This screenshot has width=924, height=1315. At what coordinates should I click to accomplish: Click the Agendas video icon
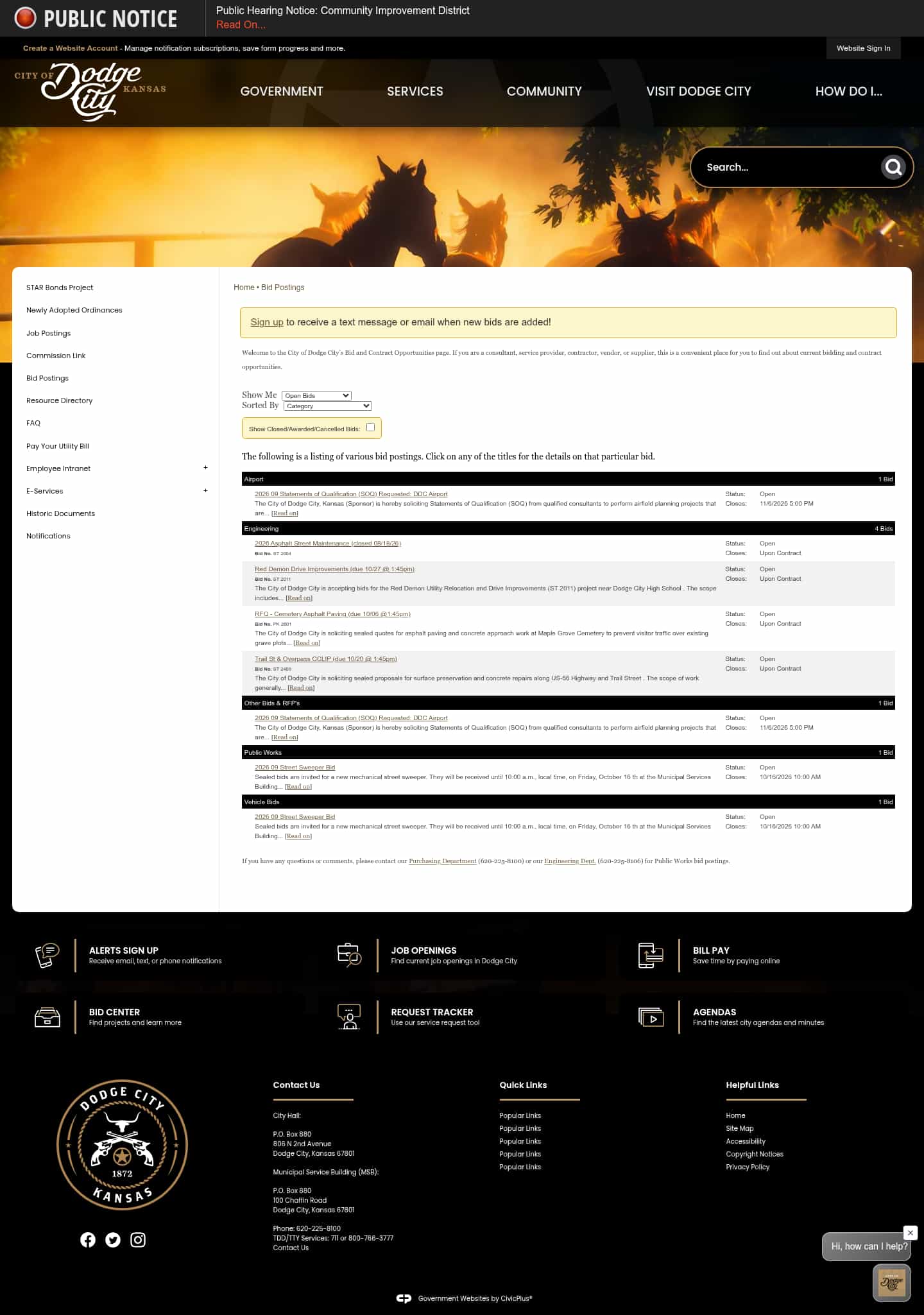651,1017
